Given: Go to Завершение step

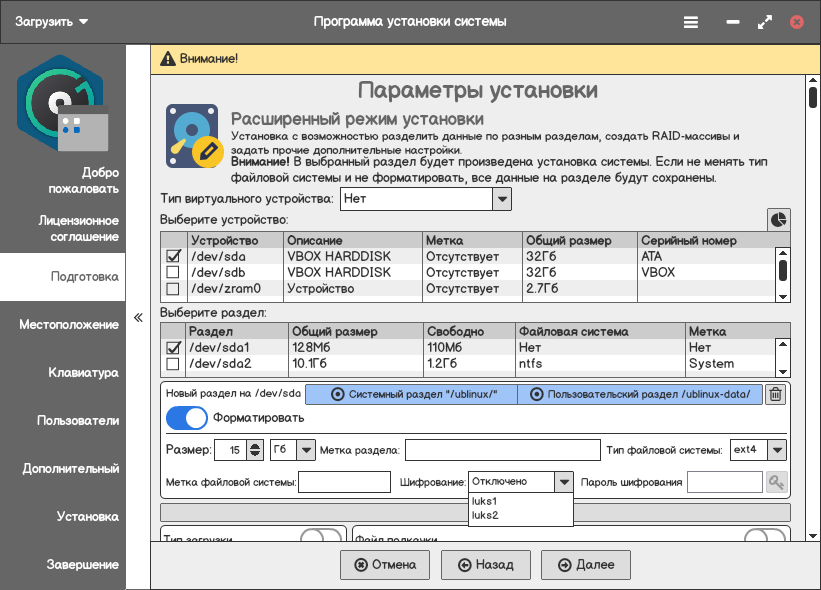Looking at the screenshot, I should 82,564.
